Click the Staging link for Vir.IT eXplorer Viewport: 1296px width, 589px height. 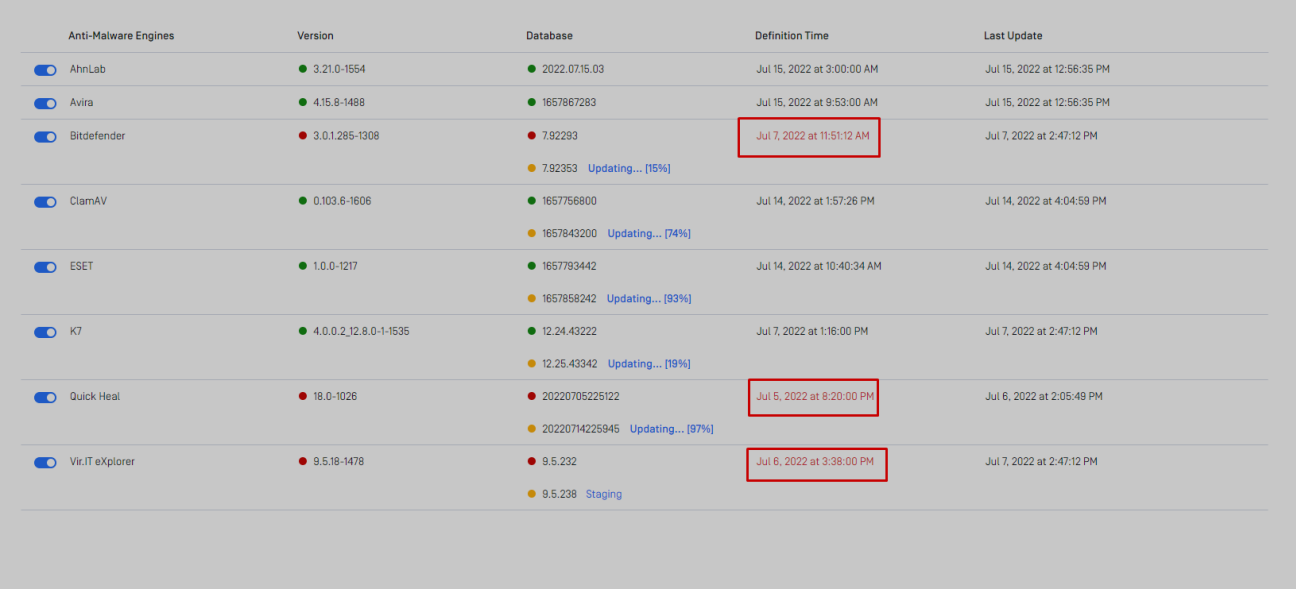pos(604,494)
